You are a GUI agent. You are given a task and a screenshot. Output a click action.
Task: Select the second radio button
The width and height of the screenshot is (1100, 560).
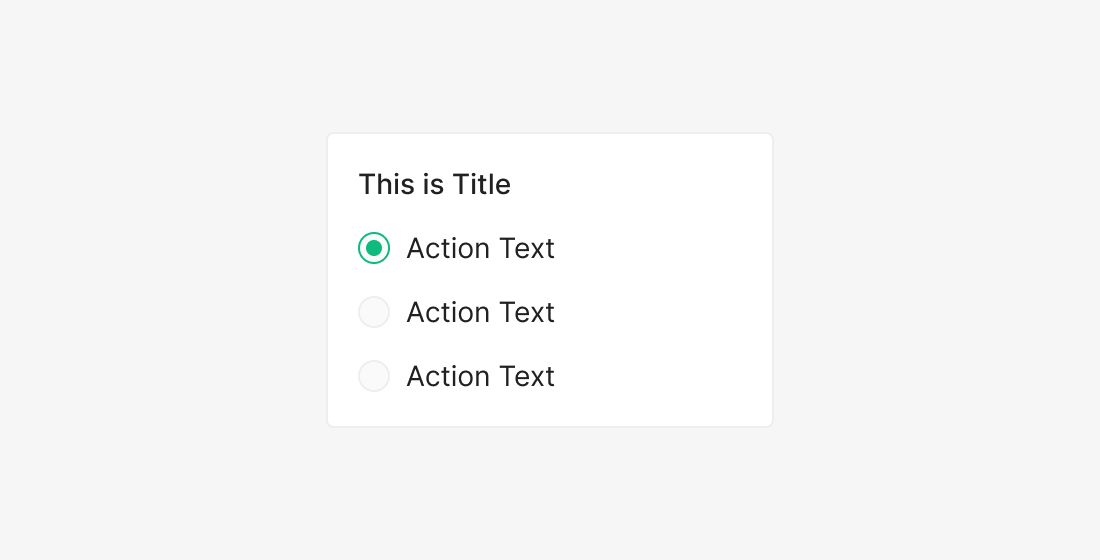[374, 312]
